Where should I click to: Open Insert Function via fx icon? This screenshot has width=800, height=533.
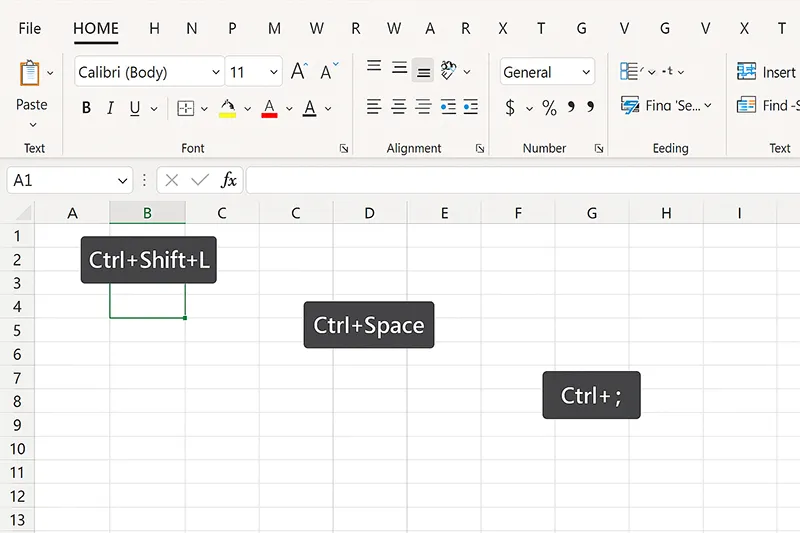tap(229, 180)
